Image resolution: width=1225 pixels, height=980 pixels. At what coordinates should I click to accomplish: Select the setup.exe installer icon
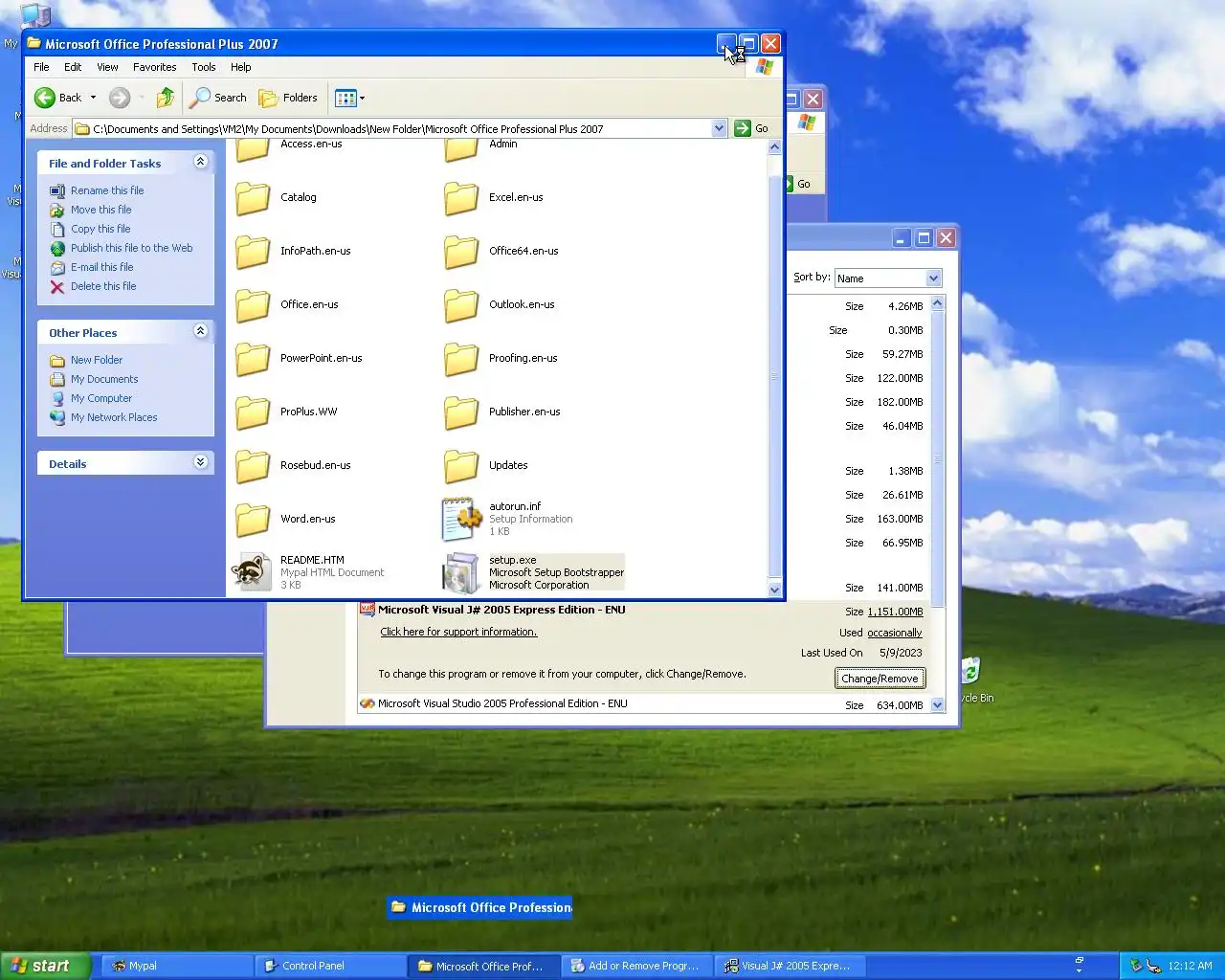461,572
